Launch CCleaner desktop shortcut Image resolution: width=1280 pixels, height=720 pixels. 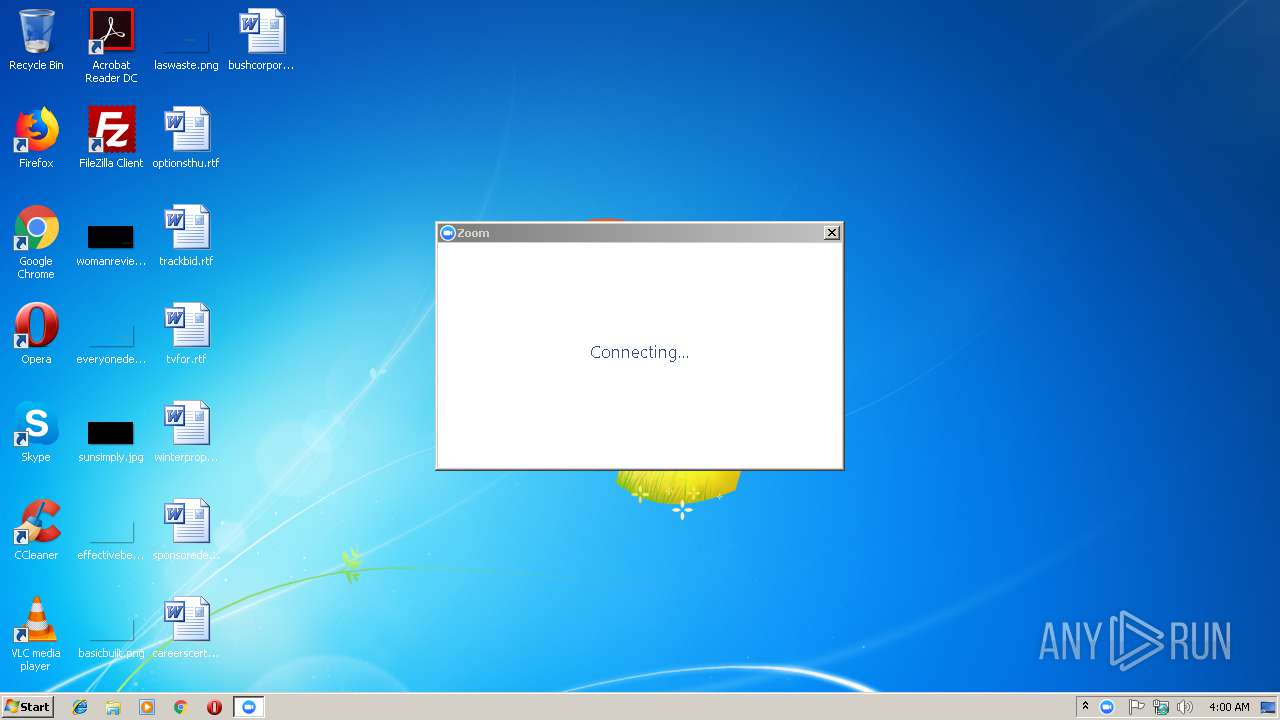point(36,530)
